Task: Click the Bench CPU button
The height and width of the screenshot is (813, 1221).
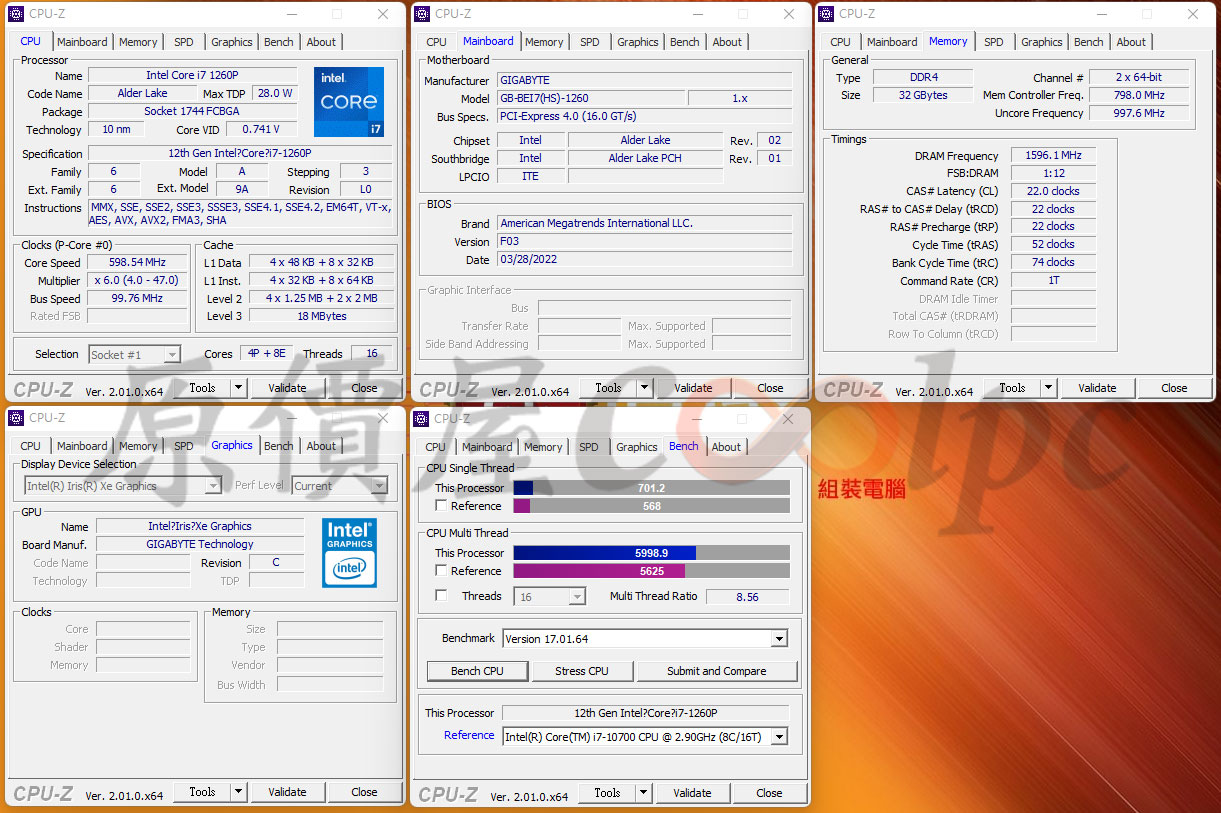Action: [x=477, y=671]
